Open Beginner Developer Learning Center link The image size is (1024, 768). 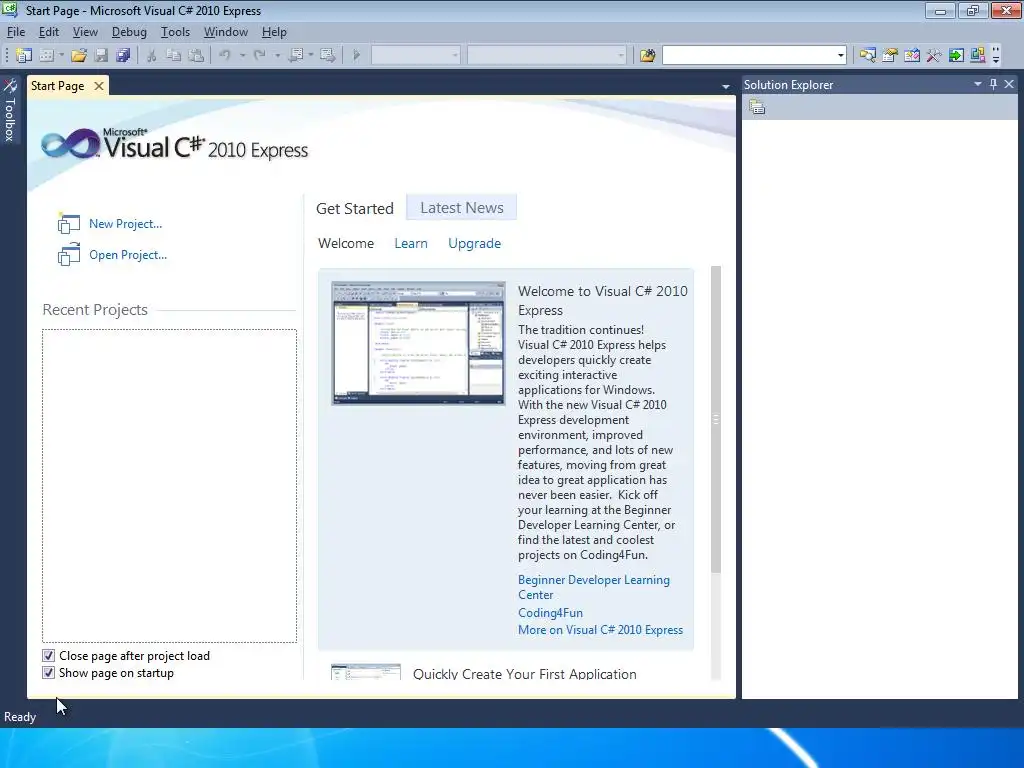click(x=594, y=587)
